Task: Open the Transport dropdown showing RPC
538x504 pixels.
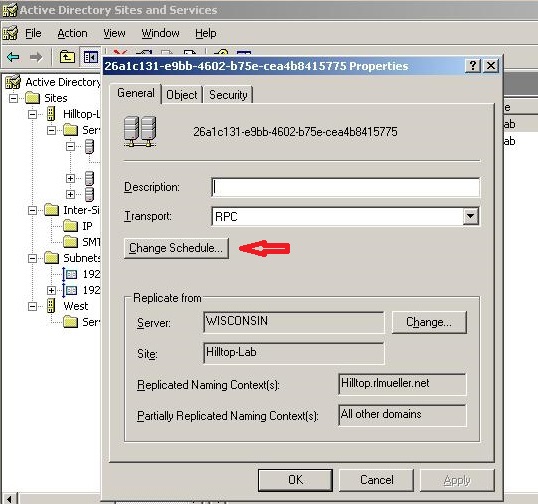Action: click(x=470, y=216)
